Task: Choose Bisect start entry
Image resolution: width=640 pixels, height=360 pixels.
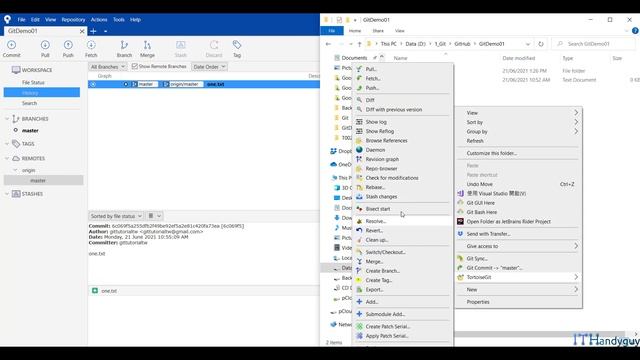Action: tap(403, 209)
